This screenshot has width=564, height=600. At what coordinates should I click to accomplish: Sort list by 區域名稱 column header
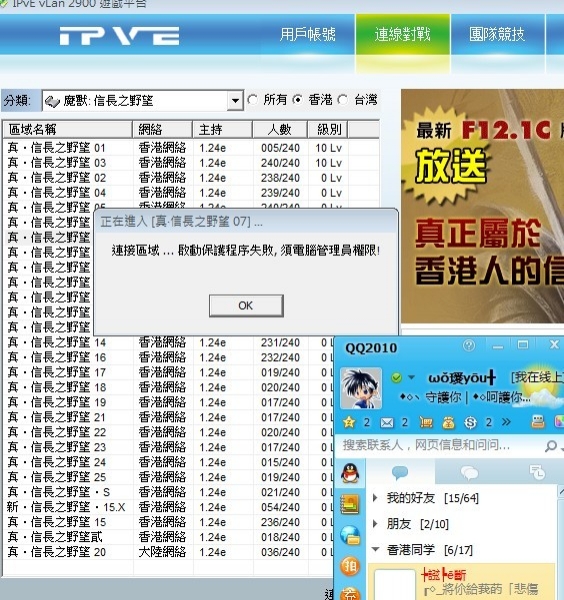68,129
